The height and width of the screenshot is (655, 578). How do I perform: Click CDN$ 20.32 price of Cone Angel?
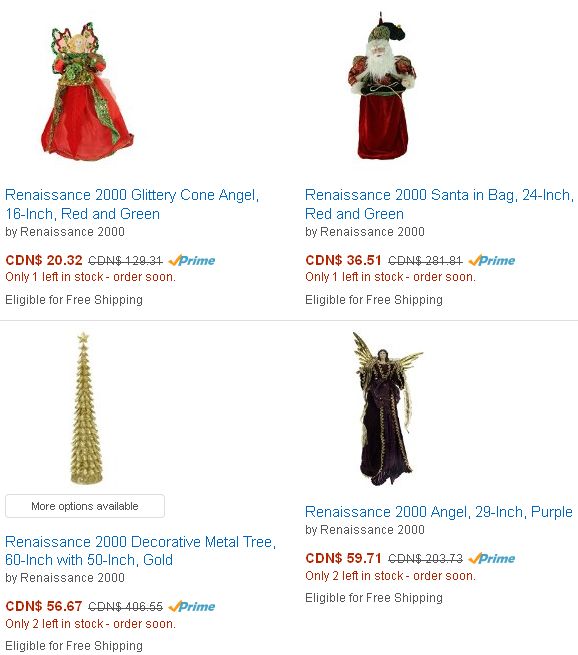(44, 260)
